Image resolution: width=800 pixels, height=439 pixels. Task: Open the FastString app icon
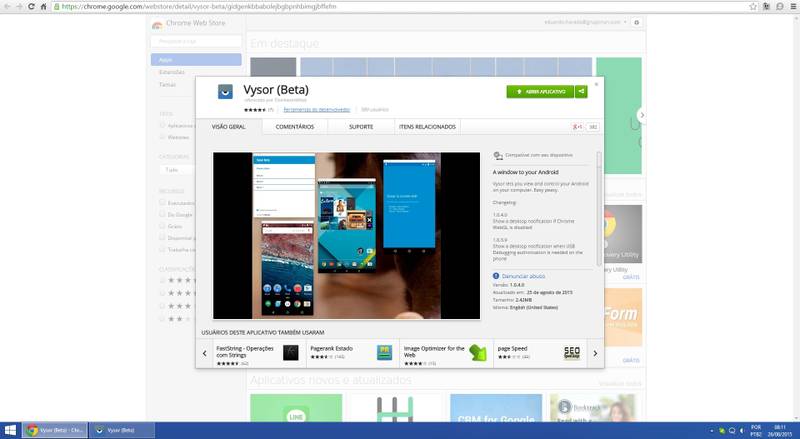pyautogui.click(x=291, y=353)
